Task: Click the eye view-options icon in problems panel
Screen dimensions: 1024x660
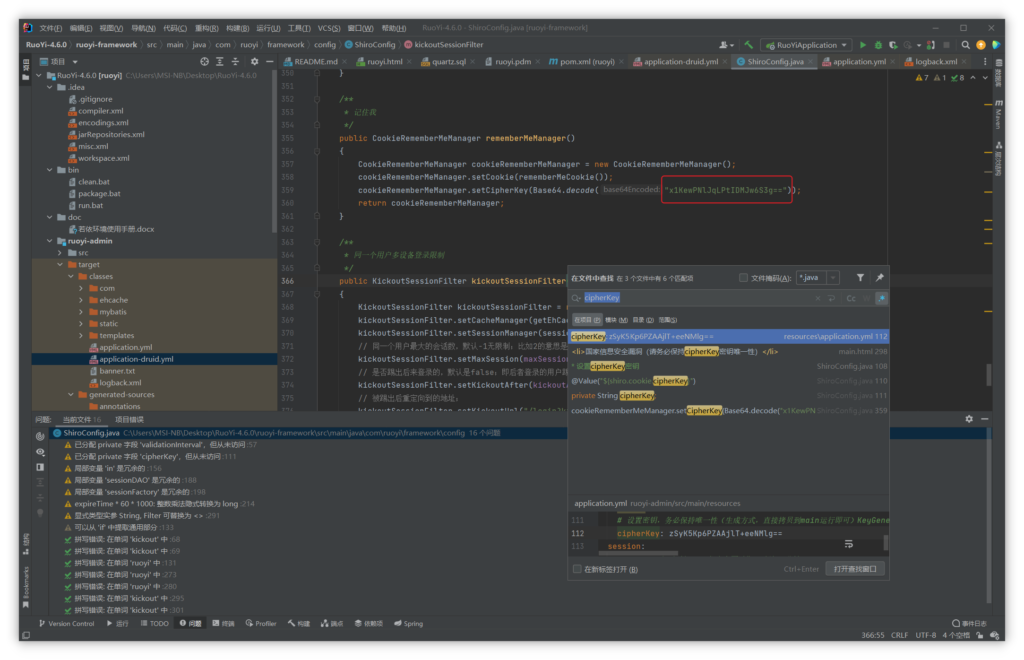Action: (x=40, y=452)
